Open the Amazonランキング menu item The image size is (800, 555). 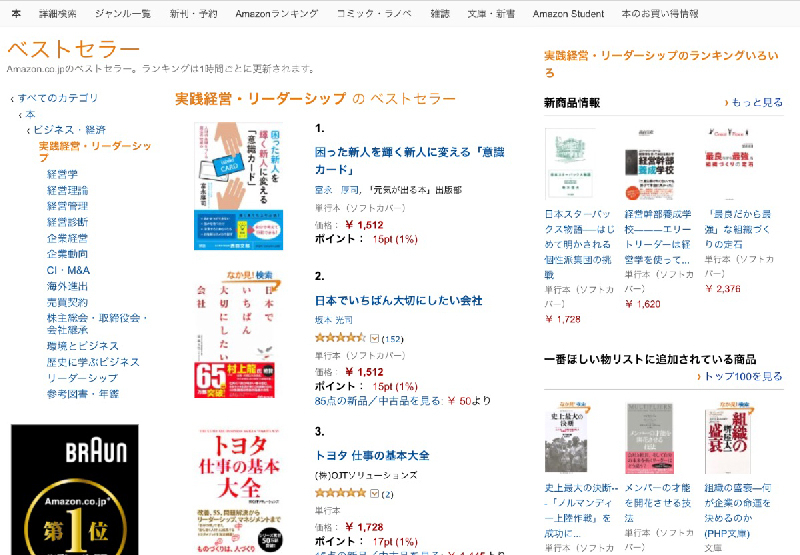(x=277, y=14)
